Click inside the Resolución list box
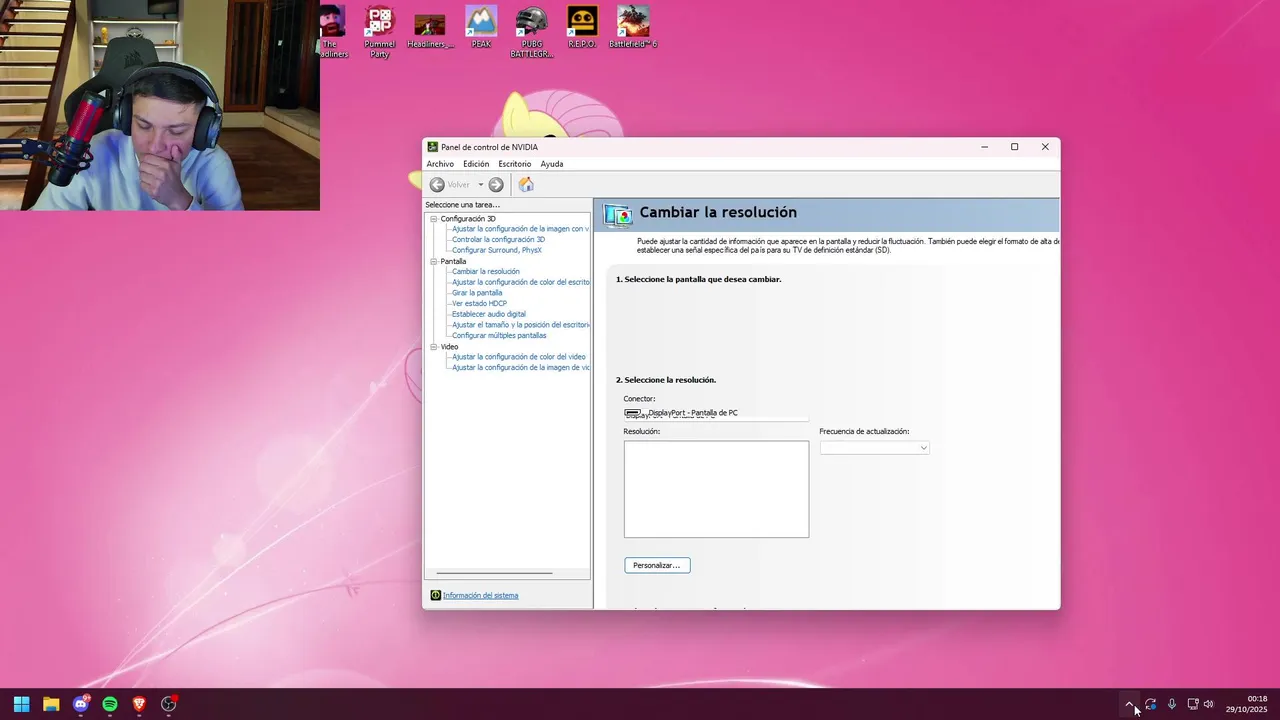1280x720 pixels. click(x=716, y=489)
